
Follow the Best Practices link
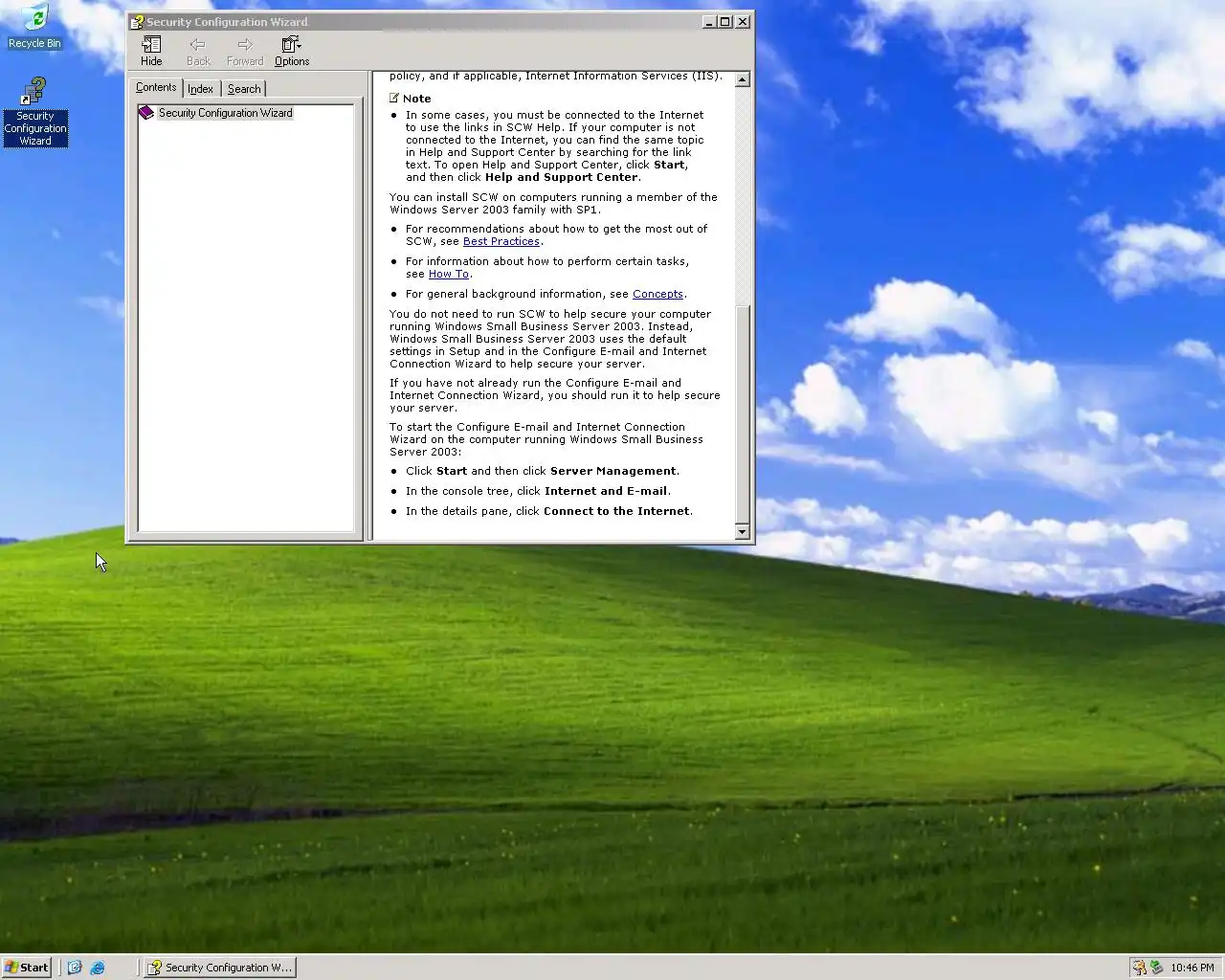501,241
